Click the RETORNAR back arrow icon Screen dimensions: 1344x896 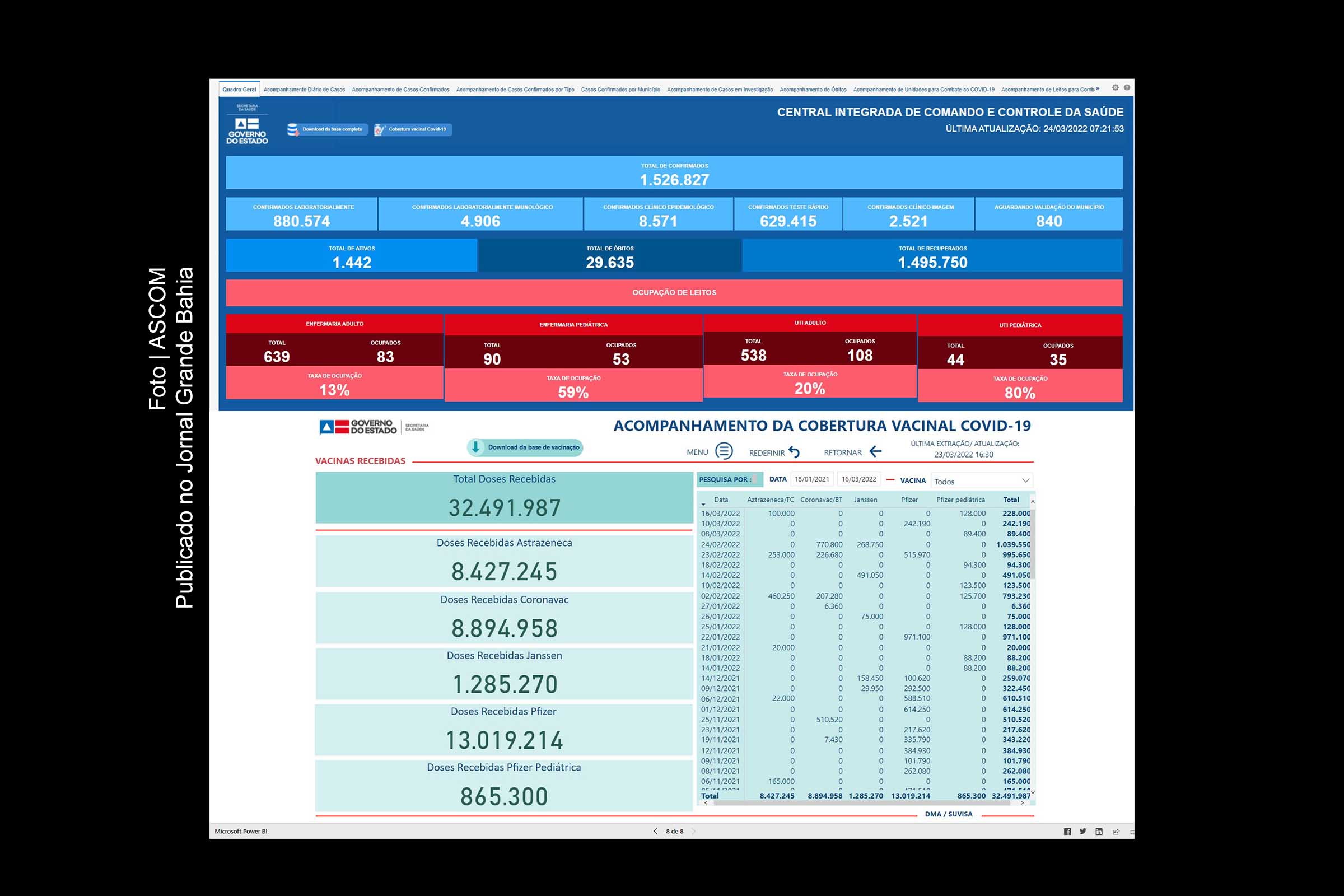875,451
